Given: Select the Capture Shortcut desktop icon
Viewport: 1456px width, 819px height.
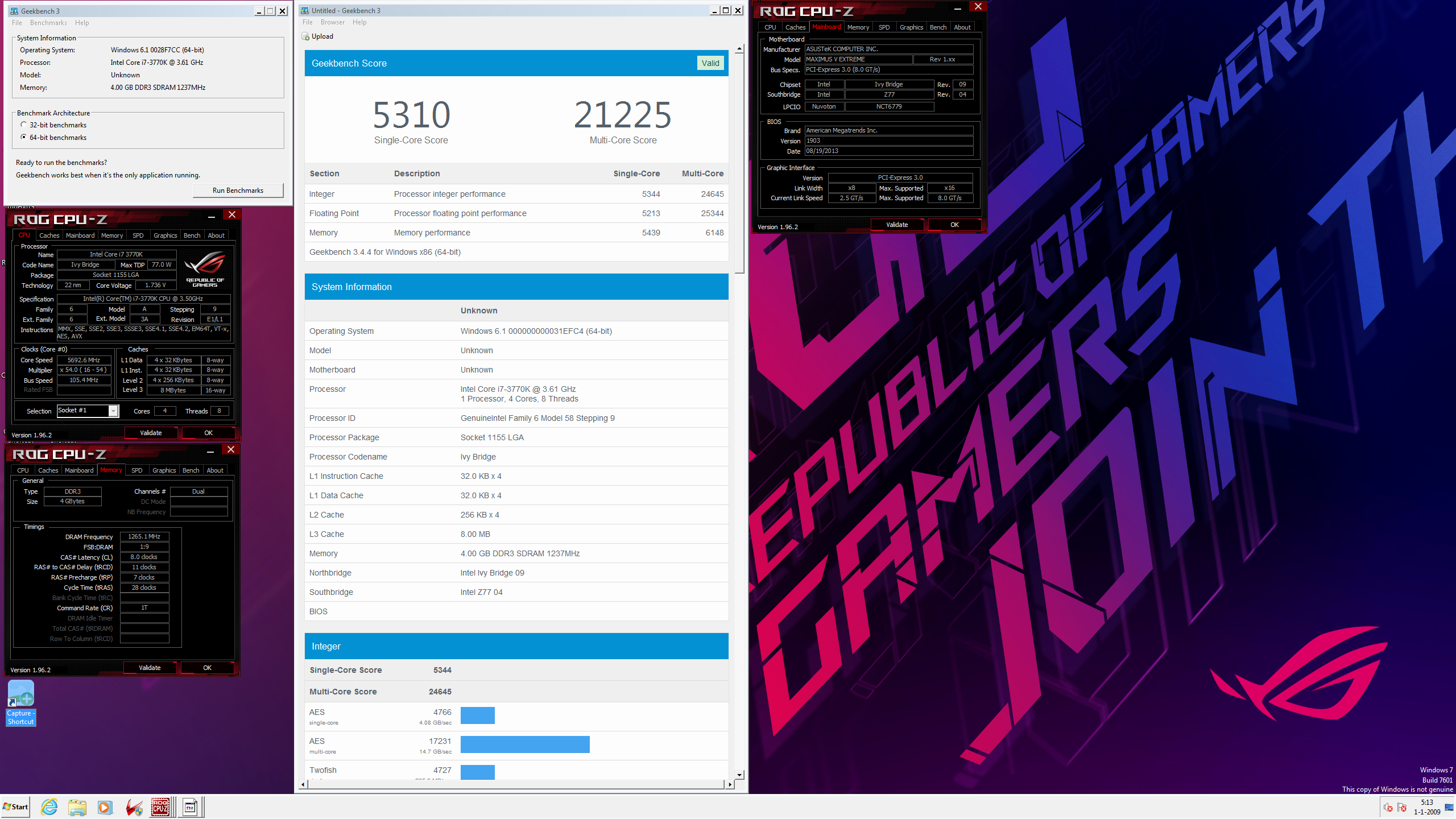Looking at the screenshot, I should coord(21,703).
